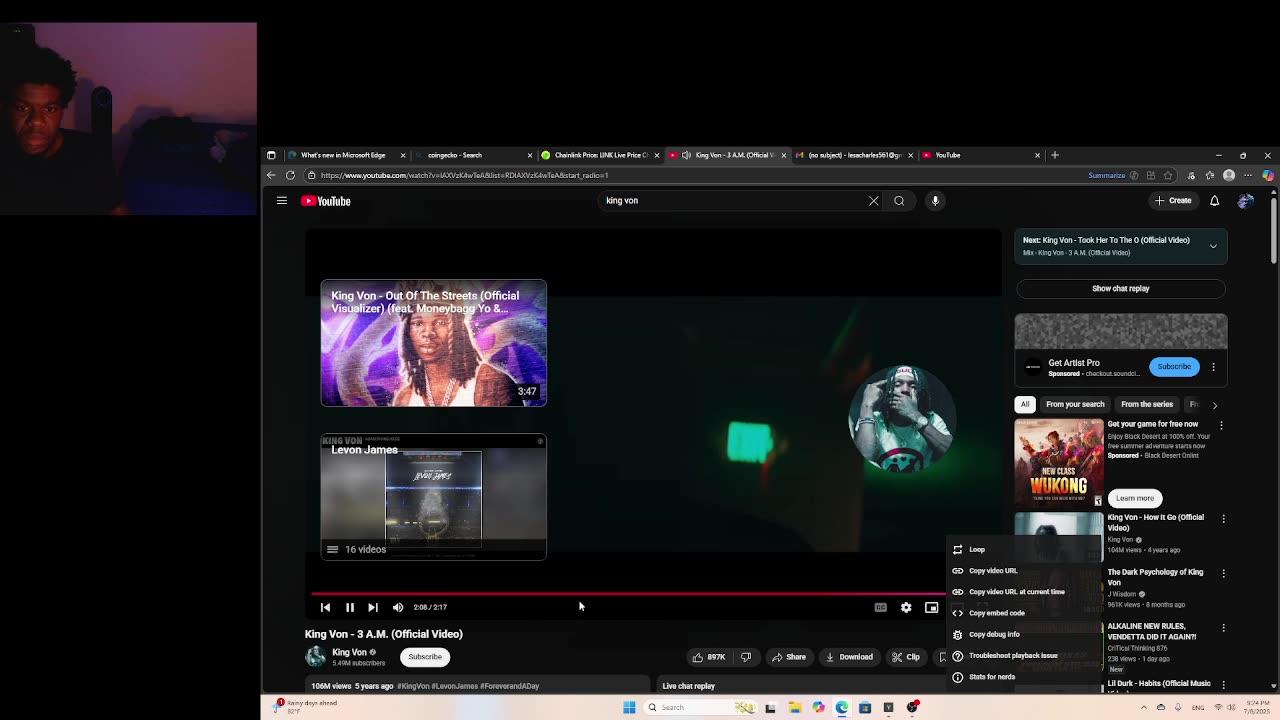
Task: Download the video
Action: pos(849,657)
